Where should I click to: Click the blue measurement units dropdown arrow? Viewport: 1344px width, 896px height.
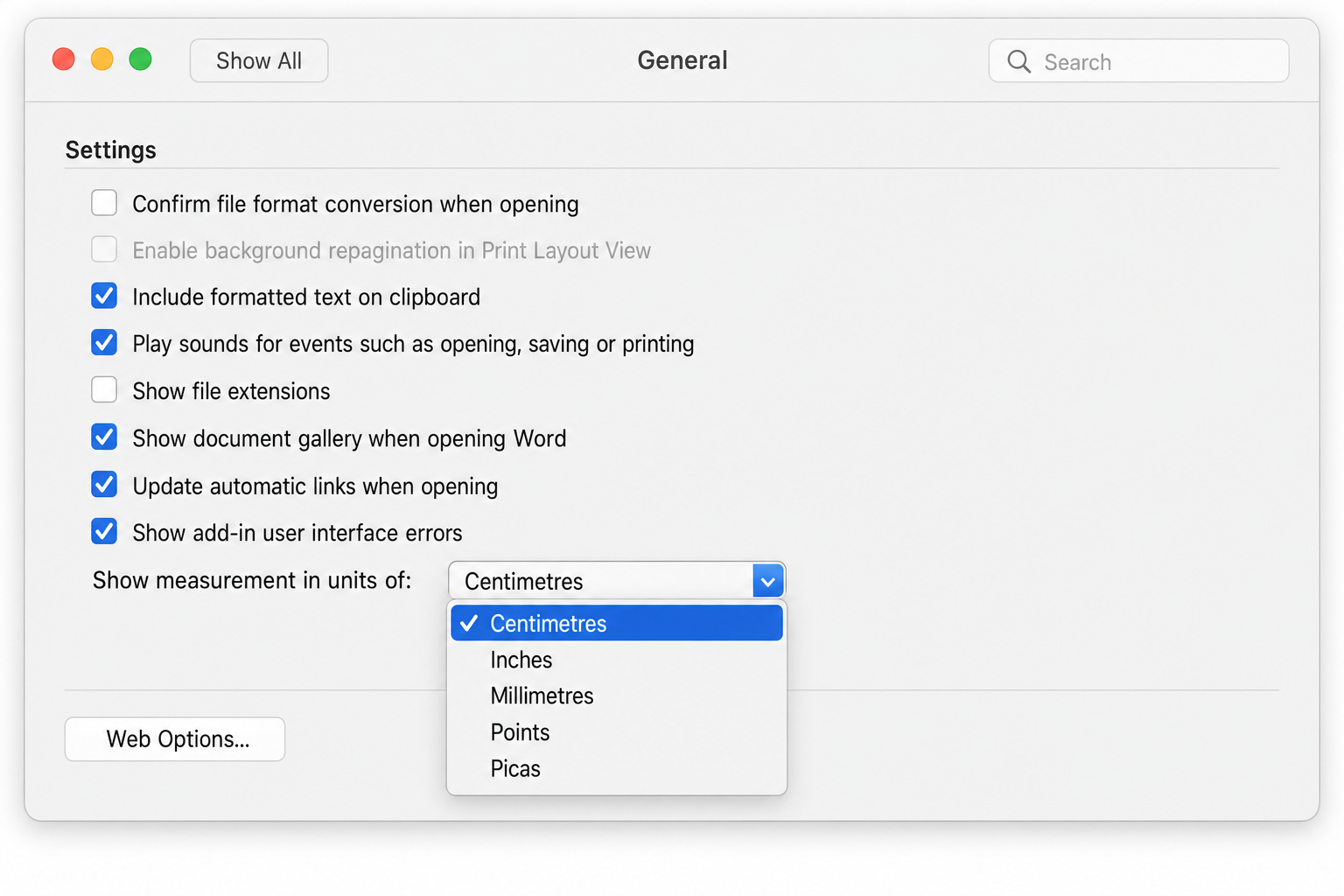(x=768, y=581)
